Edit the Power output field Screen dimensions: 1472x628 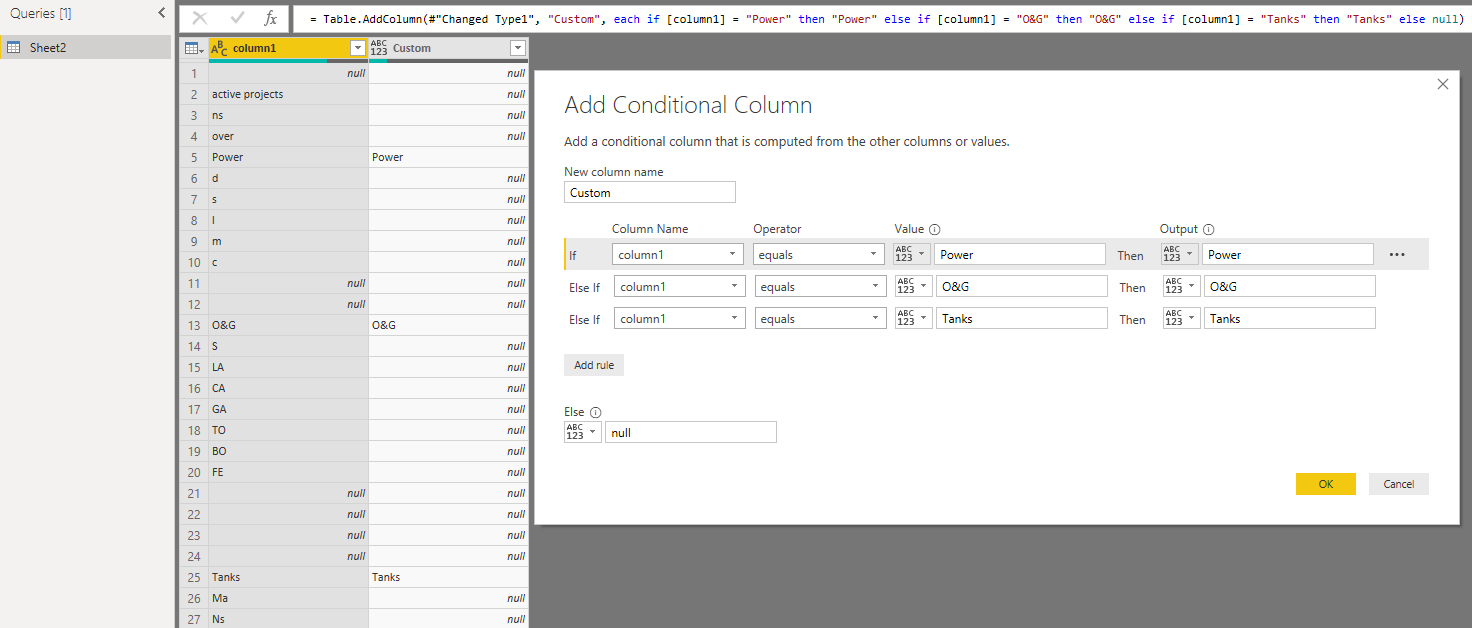(x=1288, y=254)
